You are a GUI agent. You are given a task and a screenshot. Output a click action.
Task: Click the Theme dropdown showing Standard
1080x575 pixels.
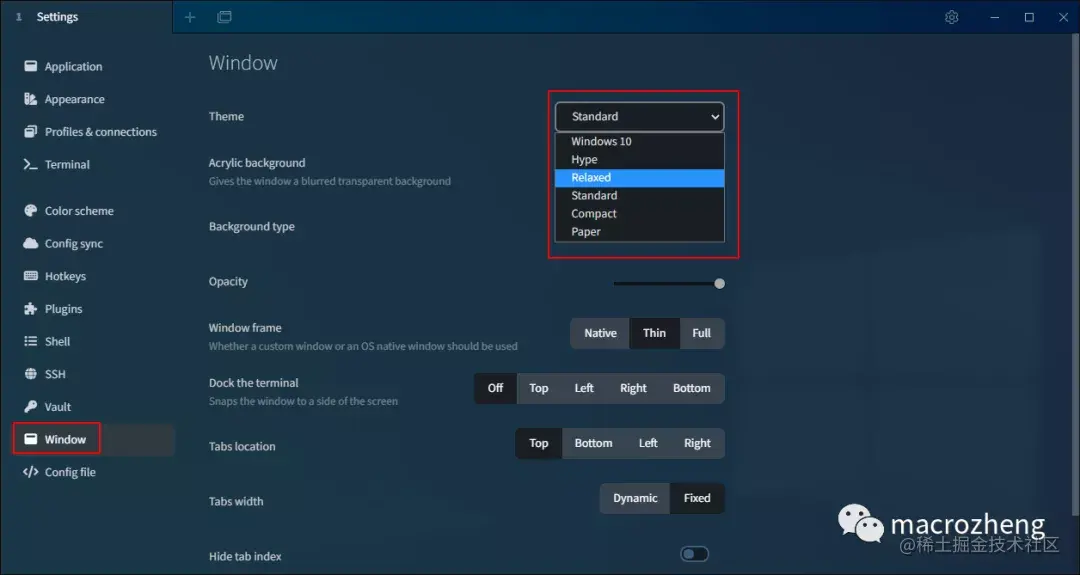tap(639, 117)
